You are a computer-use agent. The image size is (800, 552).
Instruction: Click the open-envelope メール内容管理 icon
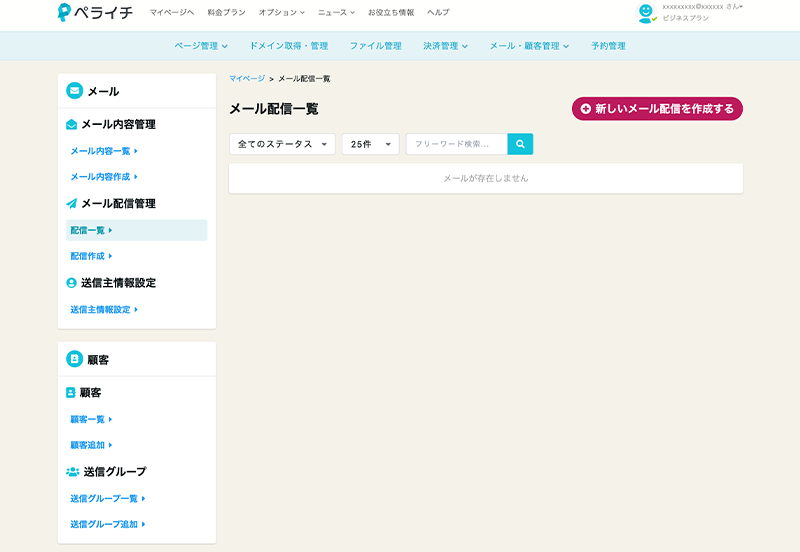point(71,125)
